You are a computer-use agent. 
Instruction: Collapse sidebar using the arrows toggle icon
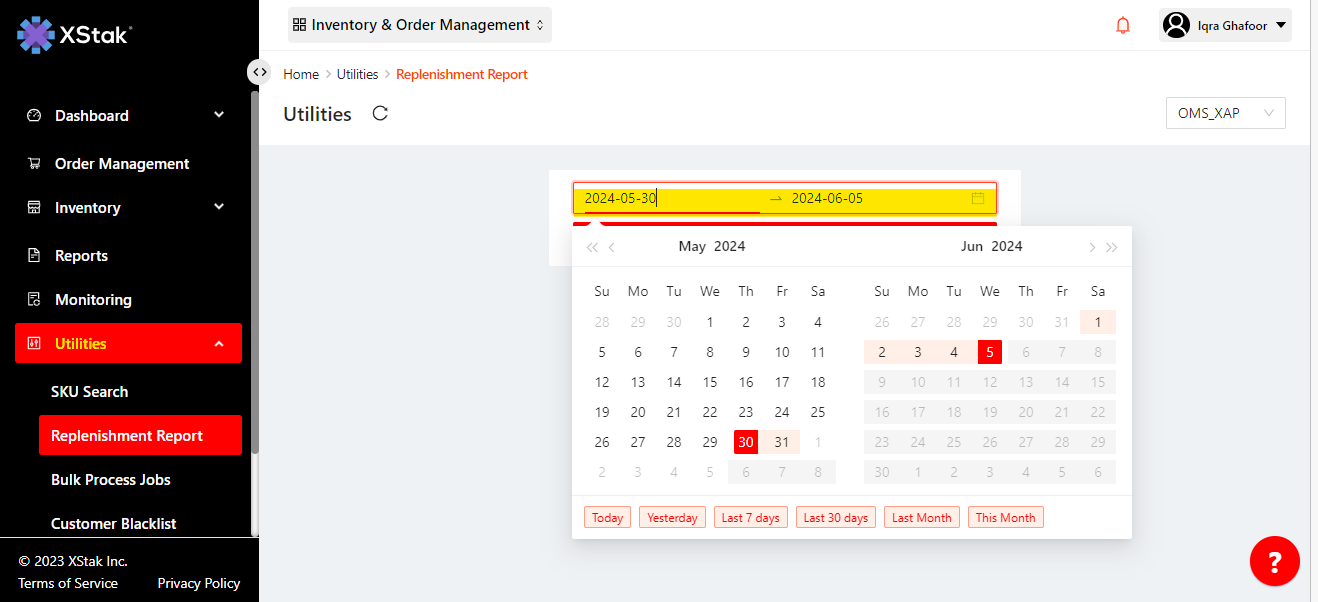259,72
